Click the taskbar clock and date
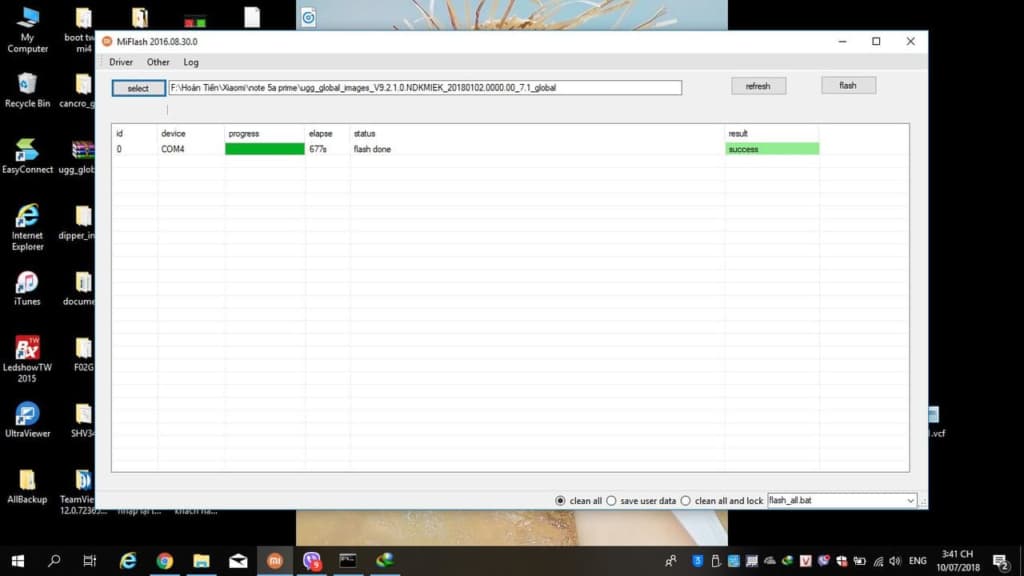Viewport: 1024px width, 576px height. point(958,561)
